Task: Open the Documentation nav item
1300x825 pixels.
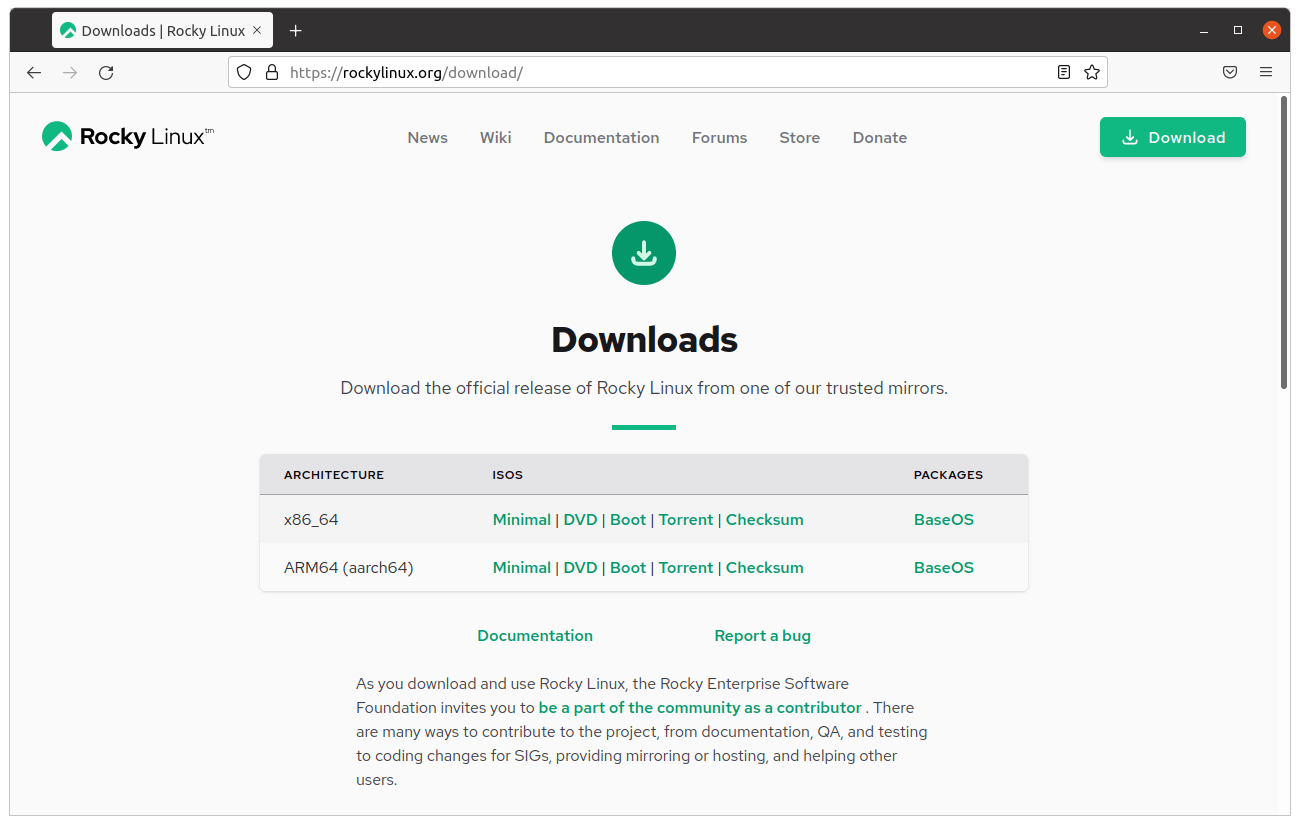Action: coord(601,138)
